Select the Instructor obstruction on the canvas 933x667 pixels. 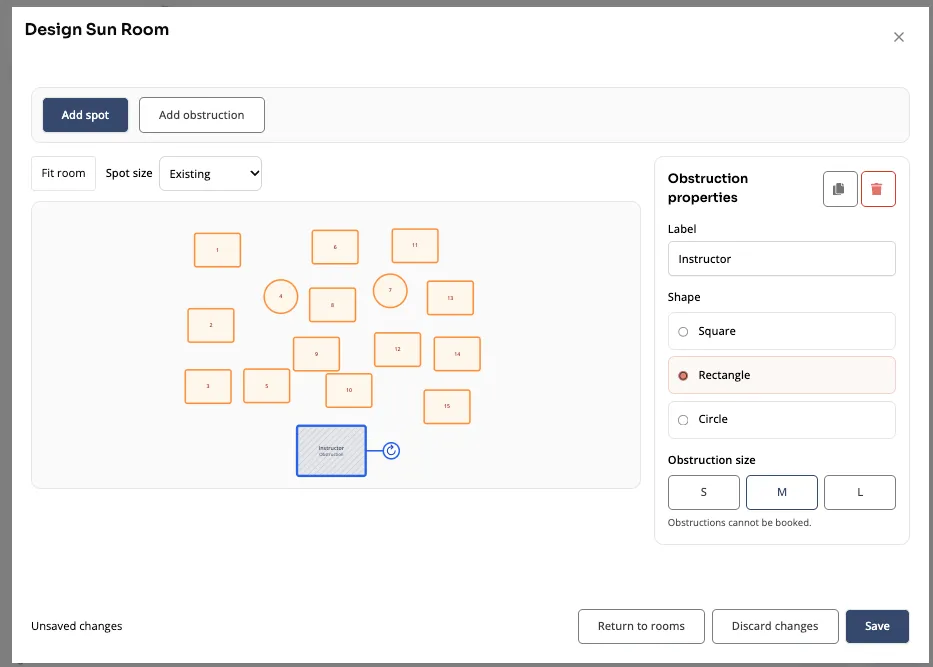tap(331, 451)
